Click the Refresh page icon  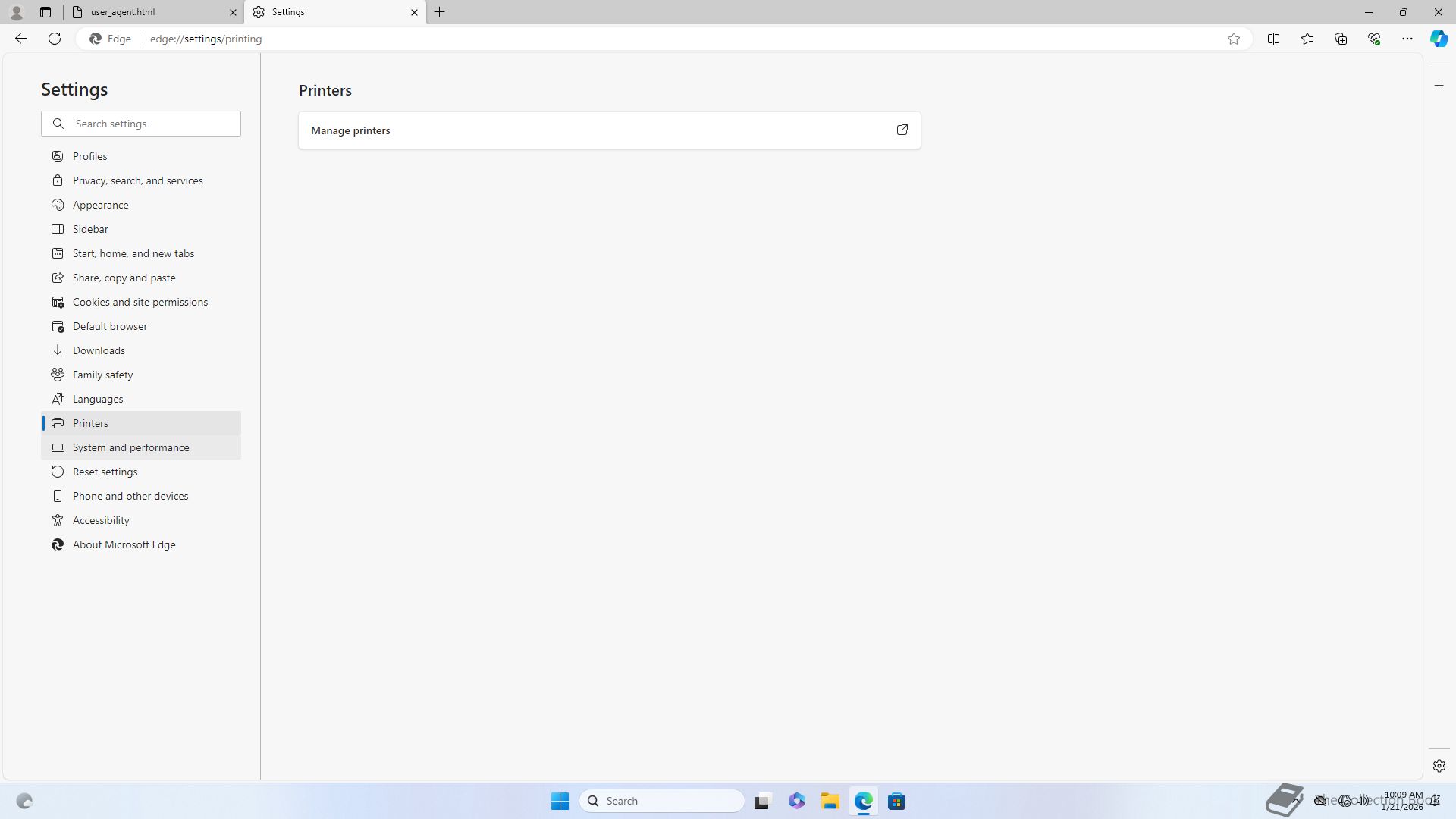[55, 39]
